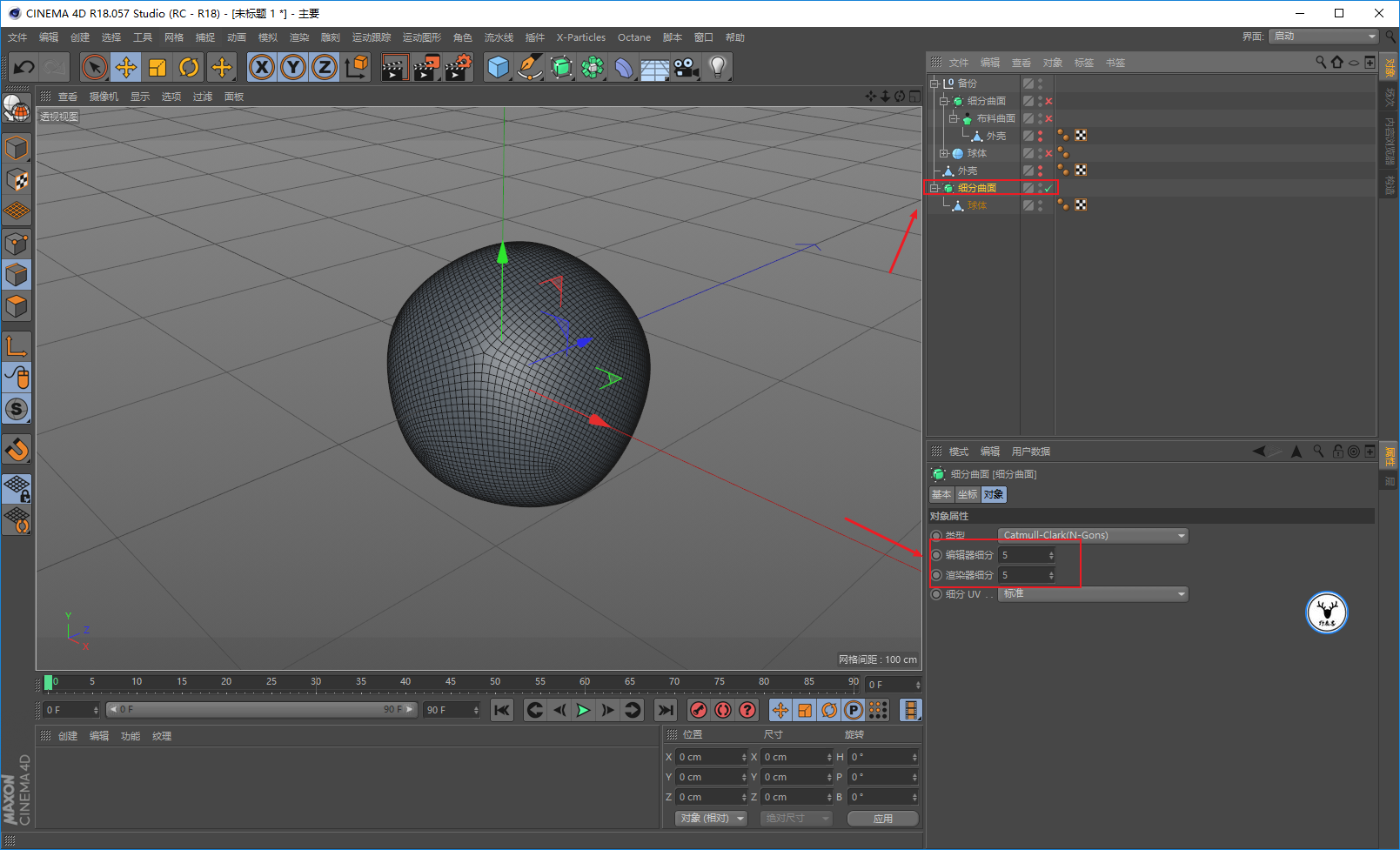1400x850 pixels.
Task: Enable the axis mode L-shaped icon
Action: tap(17, 345)
